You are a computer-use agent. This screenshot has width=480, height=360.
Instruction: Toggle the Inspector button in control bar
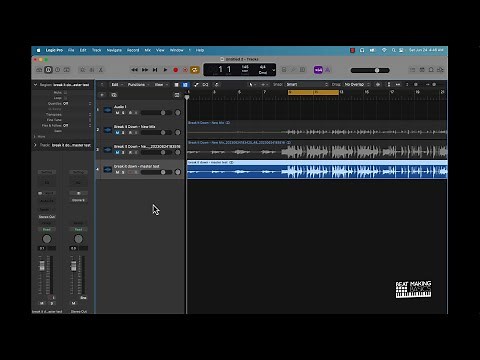pos(48,70)
